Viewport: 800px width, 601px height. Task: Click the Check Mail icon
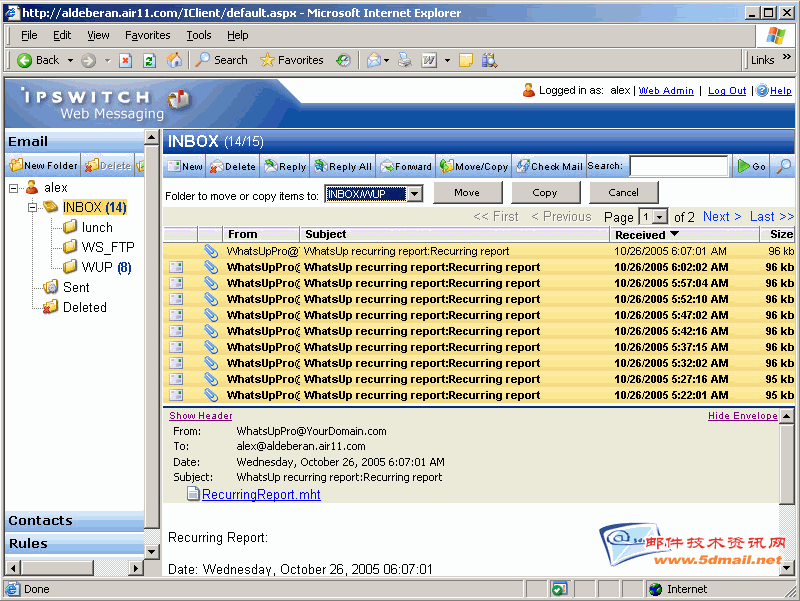click(522, 167)
